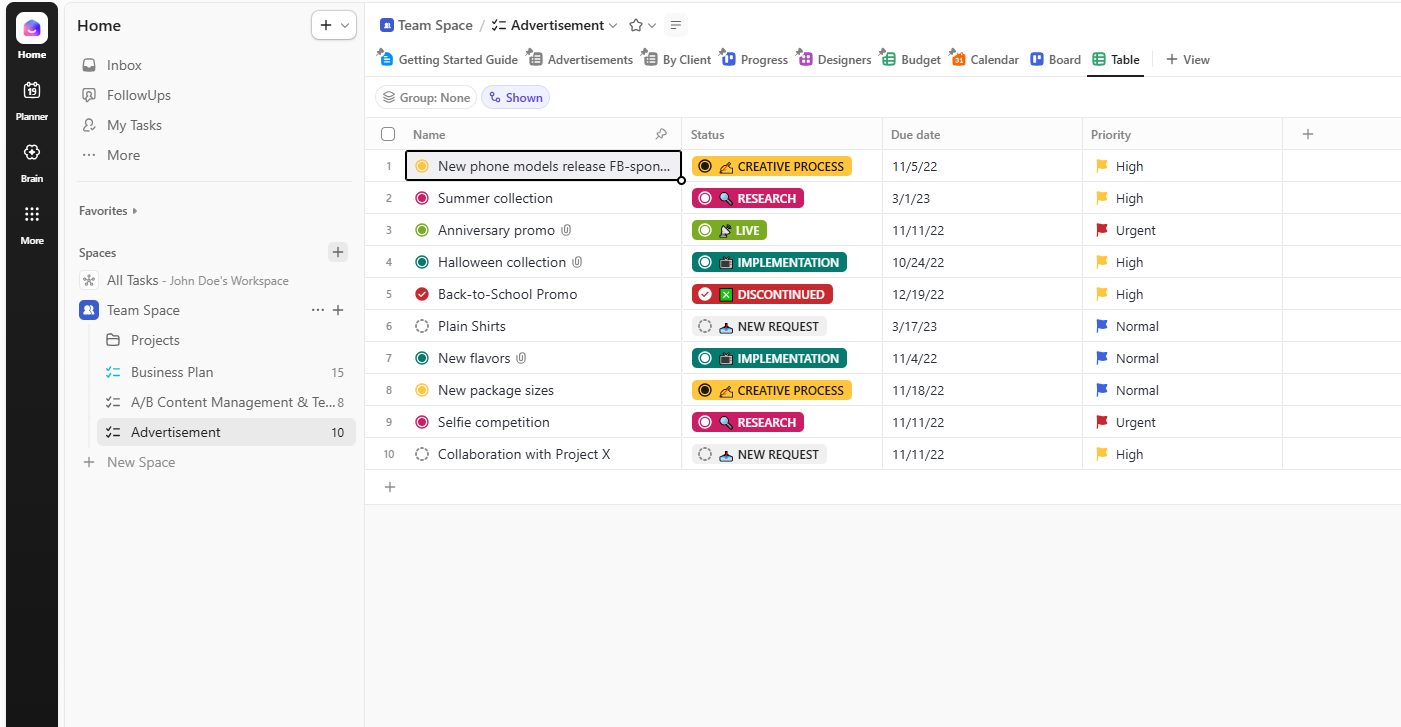The image size is (1401, 727).
Task: Switch to the Calendar view tab
Action: (984, 60)
